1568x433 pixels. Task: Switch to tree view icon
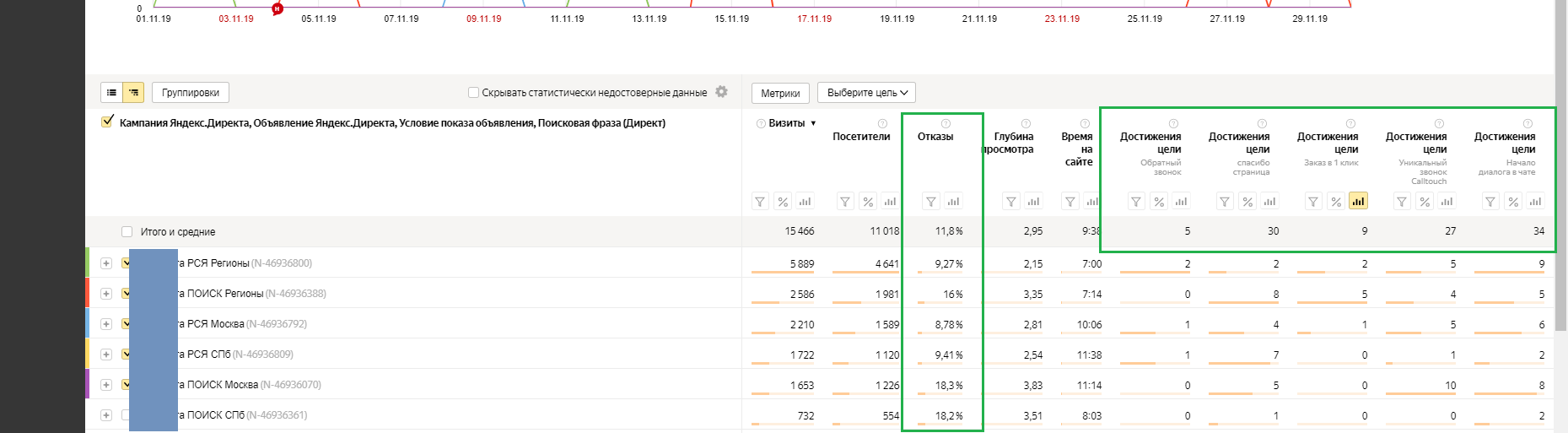133,92
